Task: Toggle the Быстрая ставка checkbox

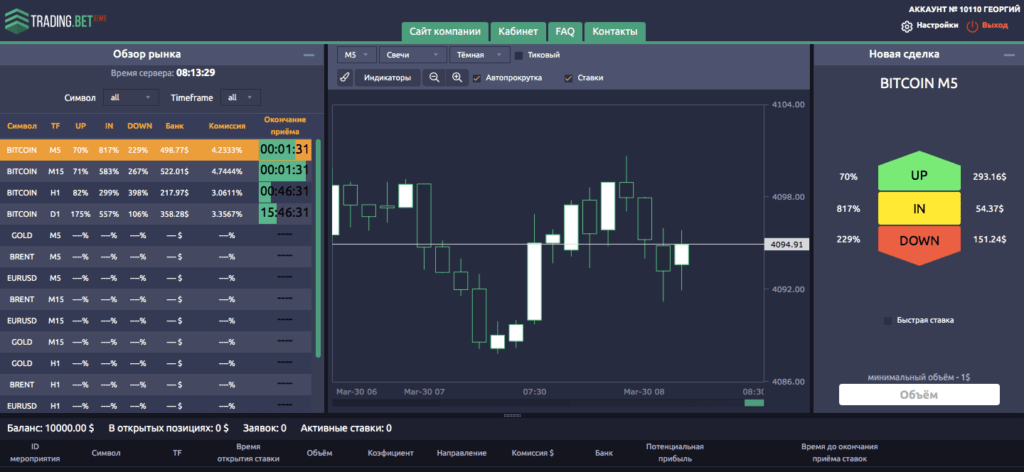Action: pos(888,321)
